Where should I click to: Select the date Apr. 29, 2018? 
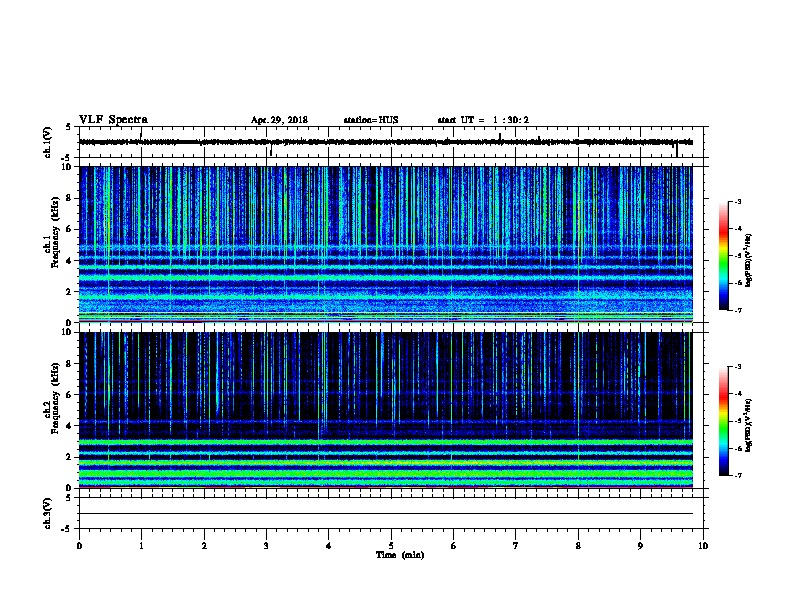click(x=279, y=120)
